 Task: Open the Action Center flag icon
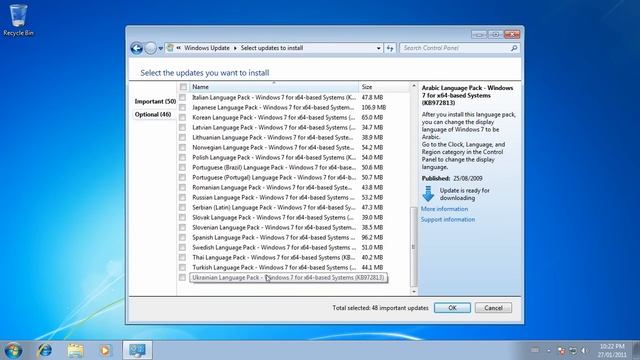point(562,351)
